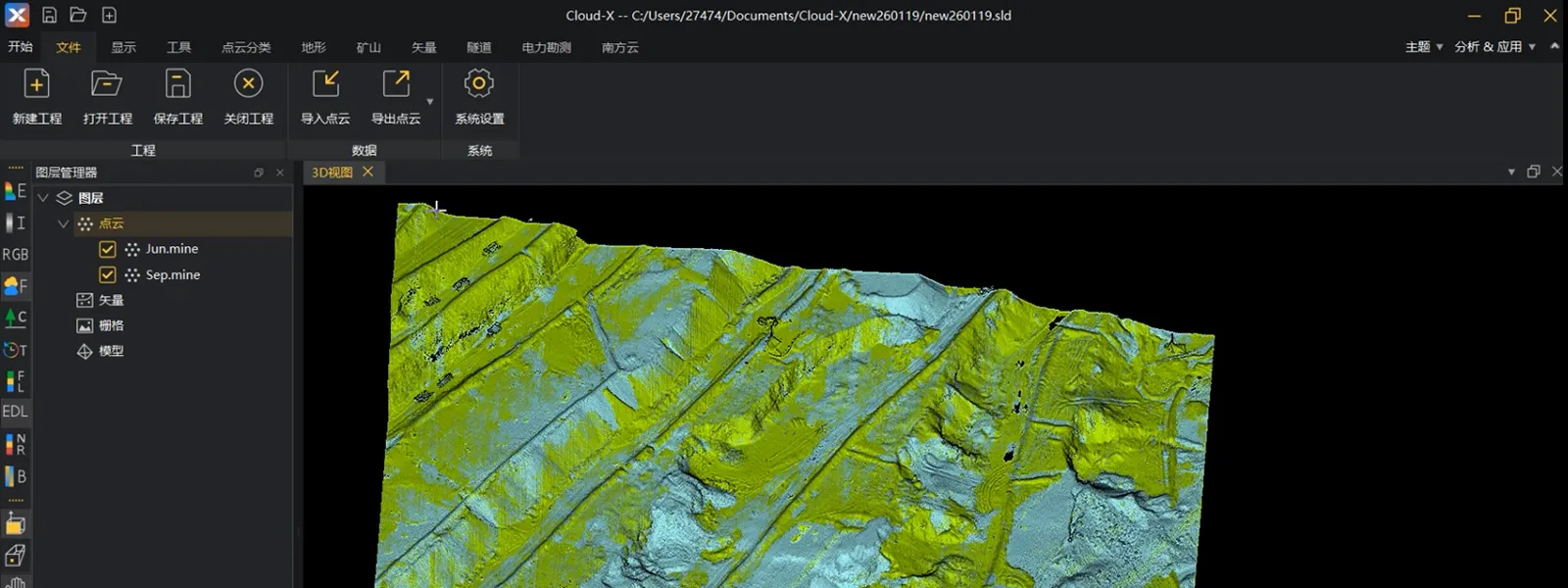Click the 新建工程 (new project) ribbon icon

(x=36, y=84)
